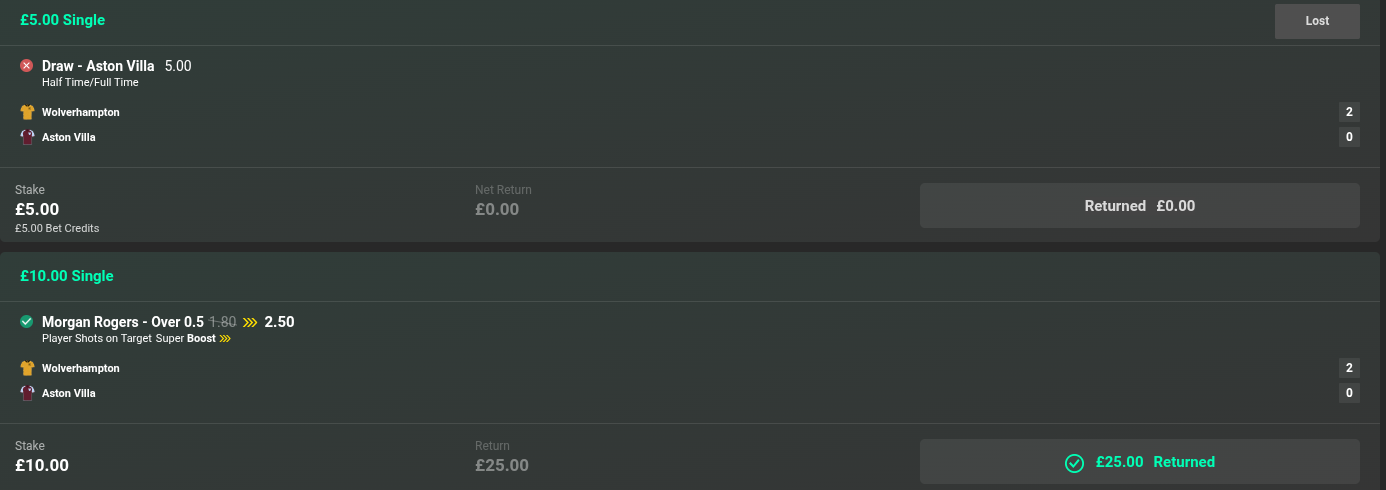Screen dimensions: 1386x490
Task: Click the Returned £0.00 bar
Action: 1139,206
